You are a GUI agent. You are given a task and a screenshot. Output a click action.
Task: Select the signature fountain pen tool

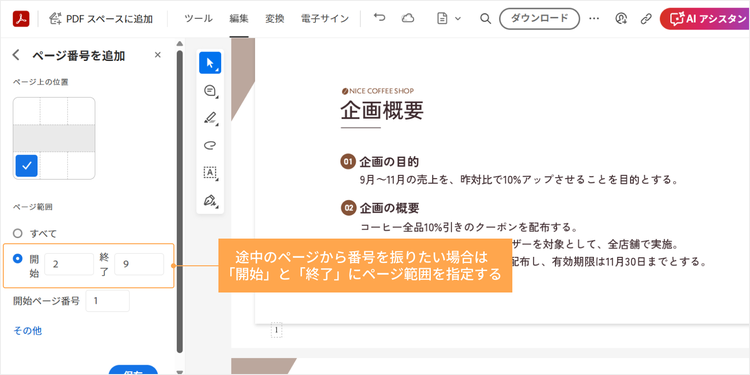(210, 200)
